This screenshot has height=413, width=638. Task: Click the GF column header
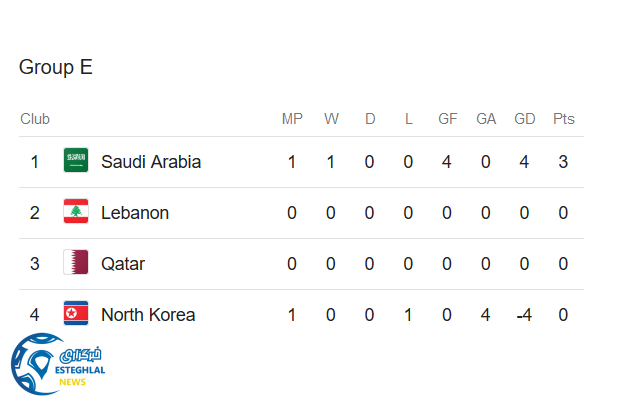click(x=448, y=119)
